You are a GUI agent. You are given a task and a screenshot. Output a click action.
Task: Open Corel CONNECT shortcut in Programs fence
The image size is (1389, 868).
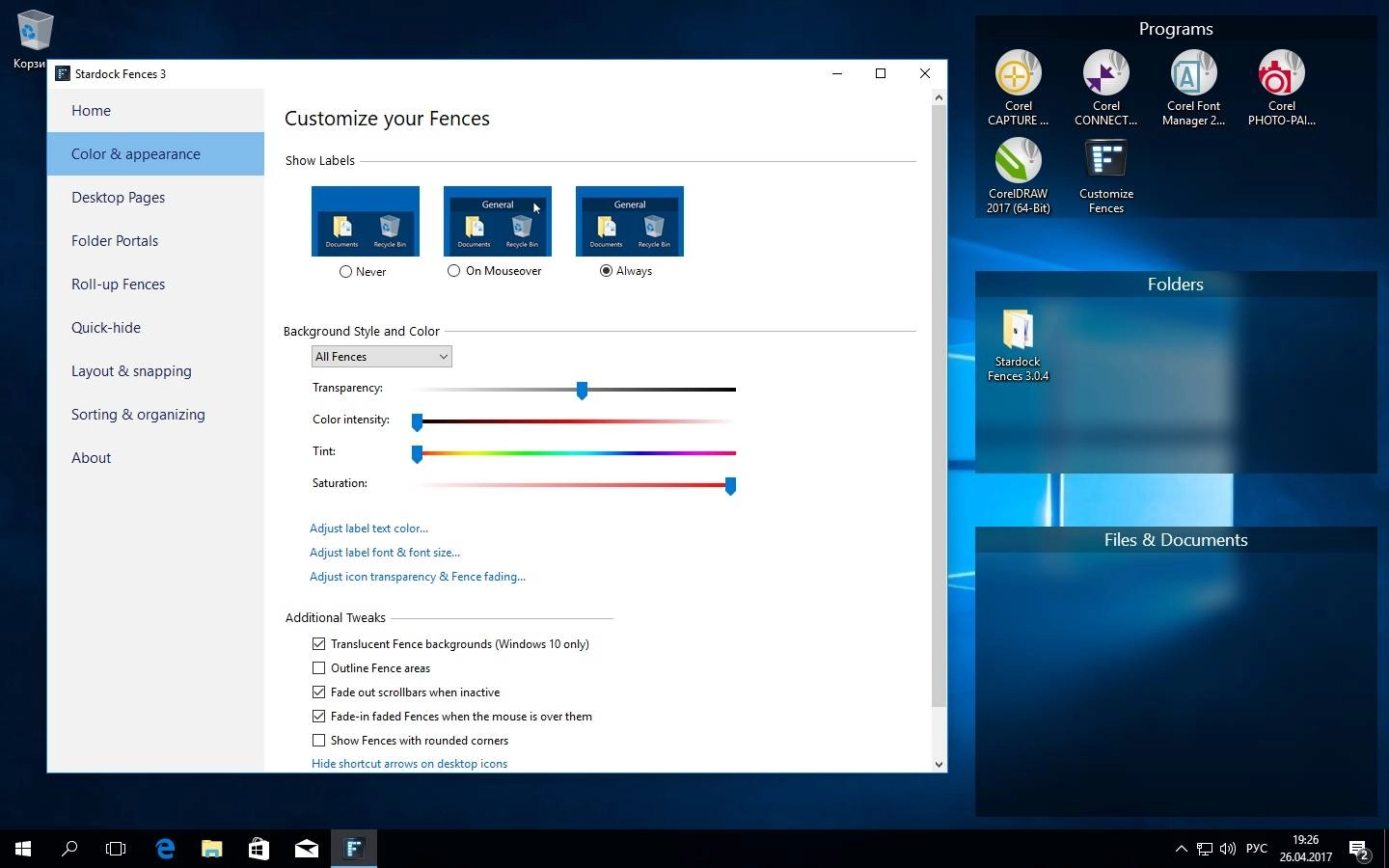1105,88
